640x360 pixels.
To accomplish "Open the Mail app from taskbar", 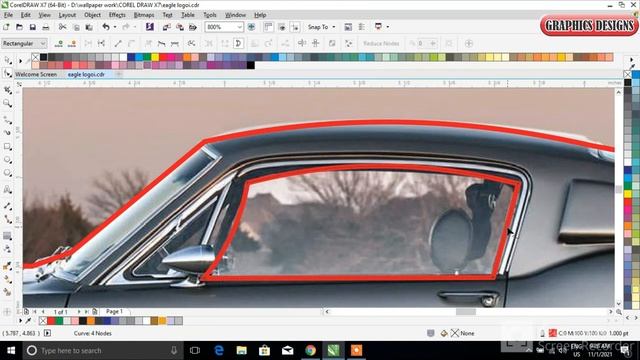I will (288, 351).
